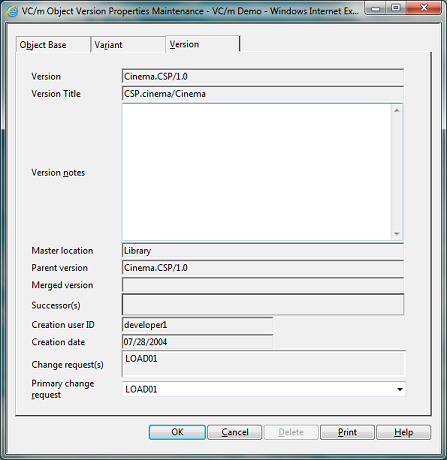
Task: Select LOAD01 in Change request(s) list
Action: click(x=141, y=359)
